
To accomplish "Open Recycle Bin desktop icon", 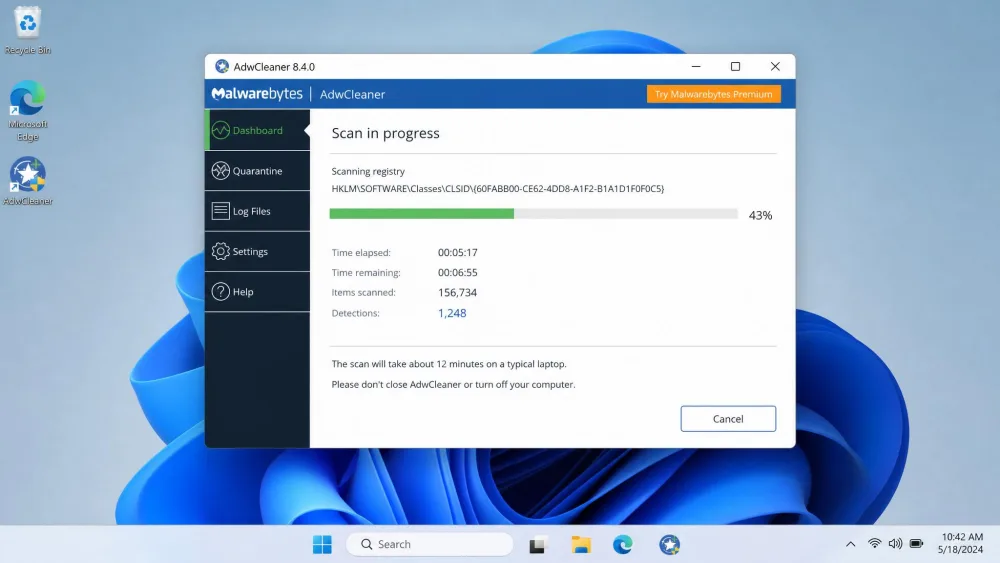I will pyautogui.click(x=27, y=31).
